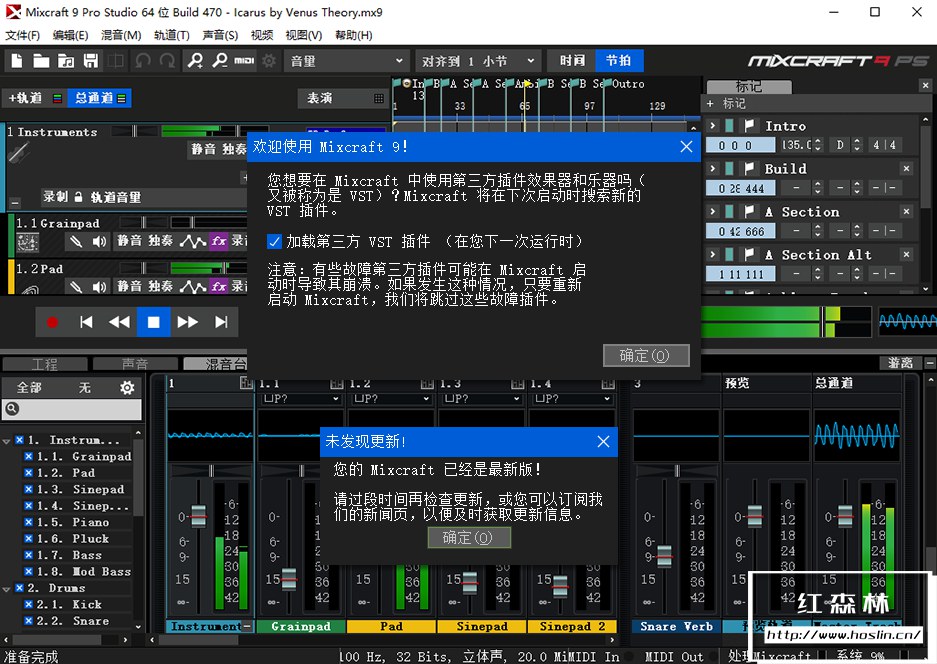Toggle visibility of 1.2. Pad in the mixer list
937x664 pixels.
(x=28, y=473)
